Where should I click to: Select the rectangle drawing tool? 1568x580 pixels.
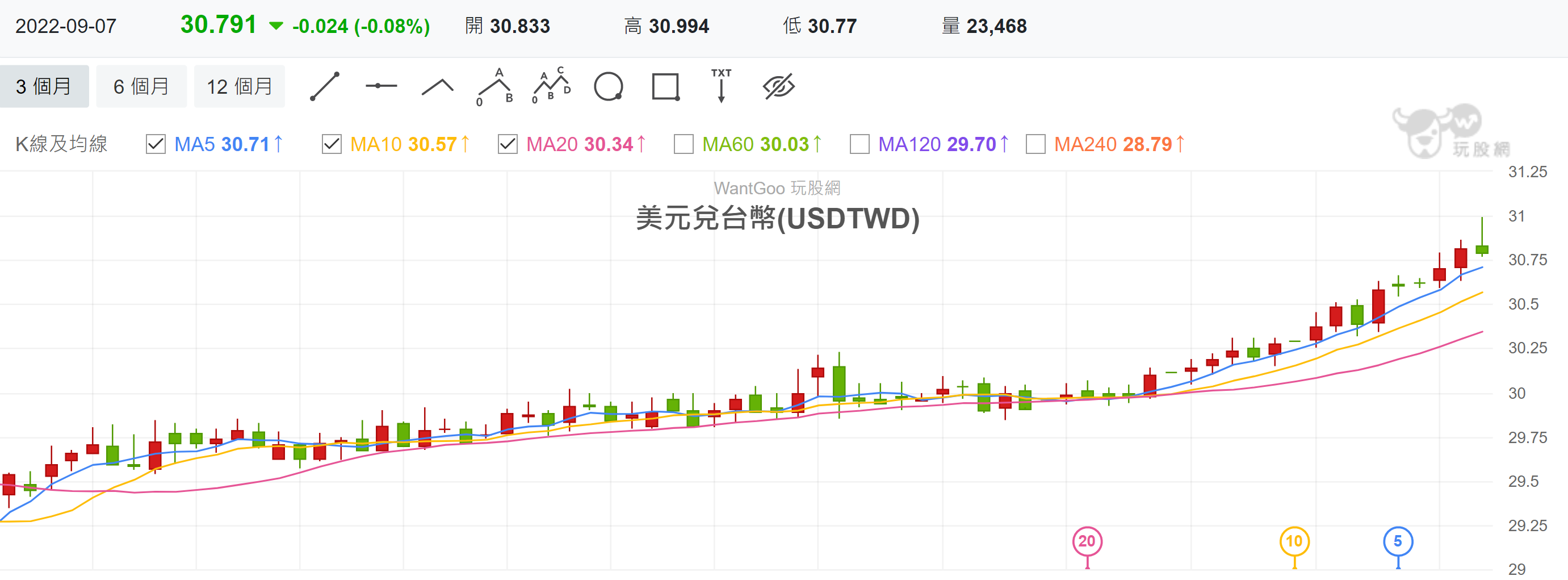(x=665, y=86)
